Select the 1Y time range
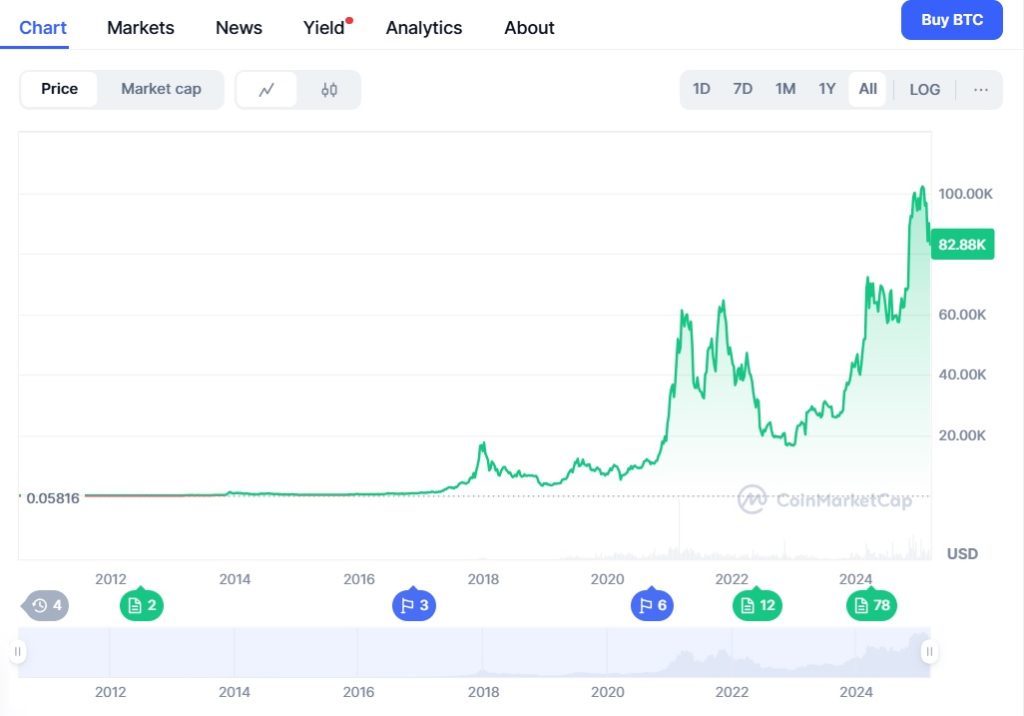This screenshot has width=1024, height=716. (827, 89)
